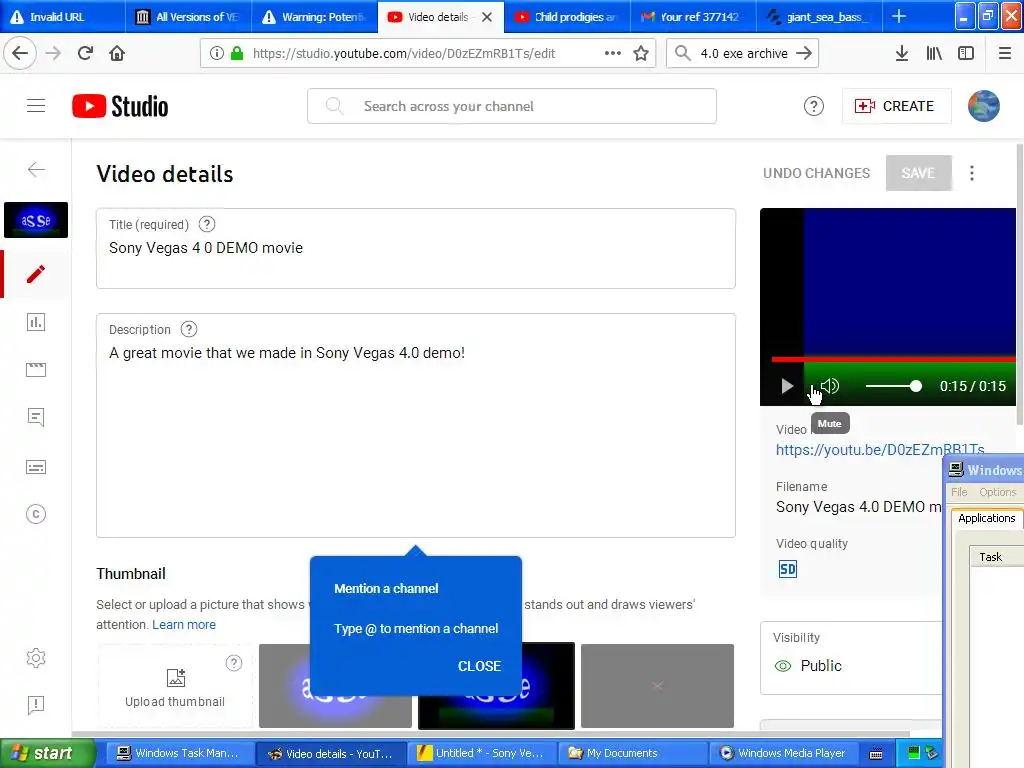Open the YouTube Studio hamburger menu
Image resolution: width=1024 pixels, height=768 pixels.
36,106
